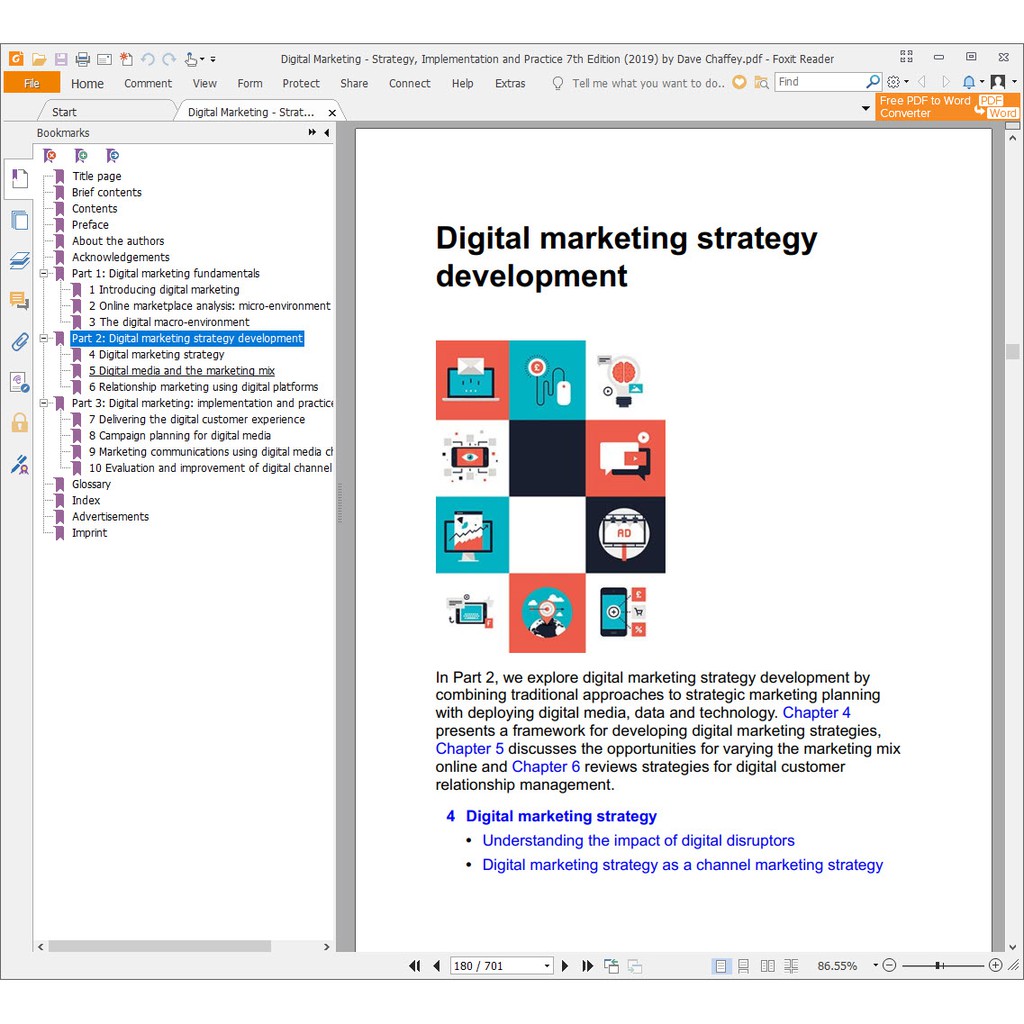Click the Print icon in quick access toolbar
Screen dimensions: 1024x1024
tap(83, 59)
